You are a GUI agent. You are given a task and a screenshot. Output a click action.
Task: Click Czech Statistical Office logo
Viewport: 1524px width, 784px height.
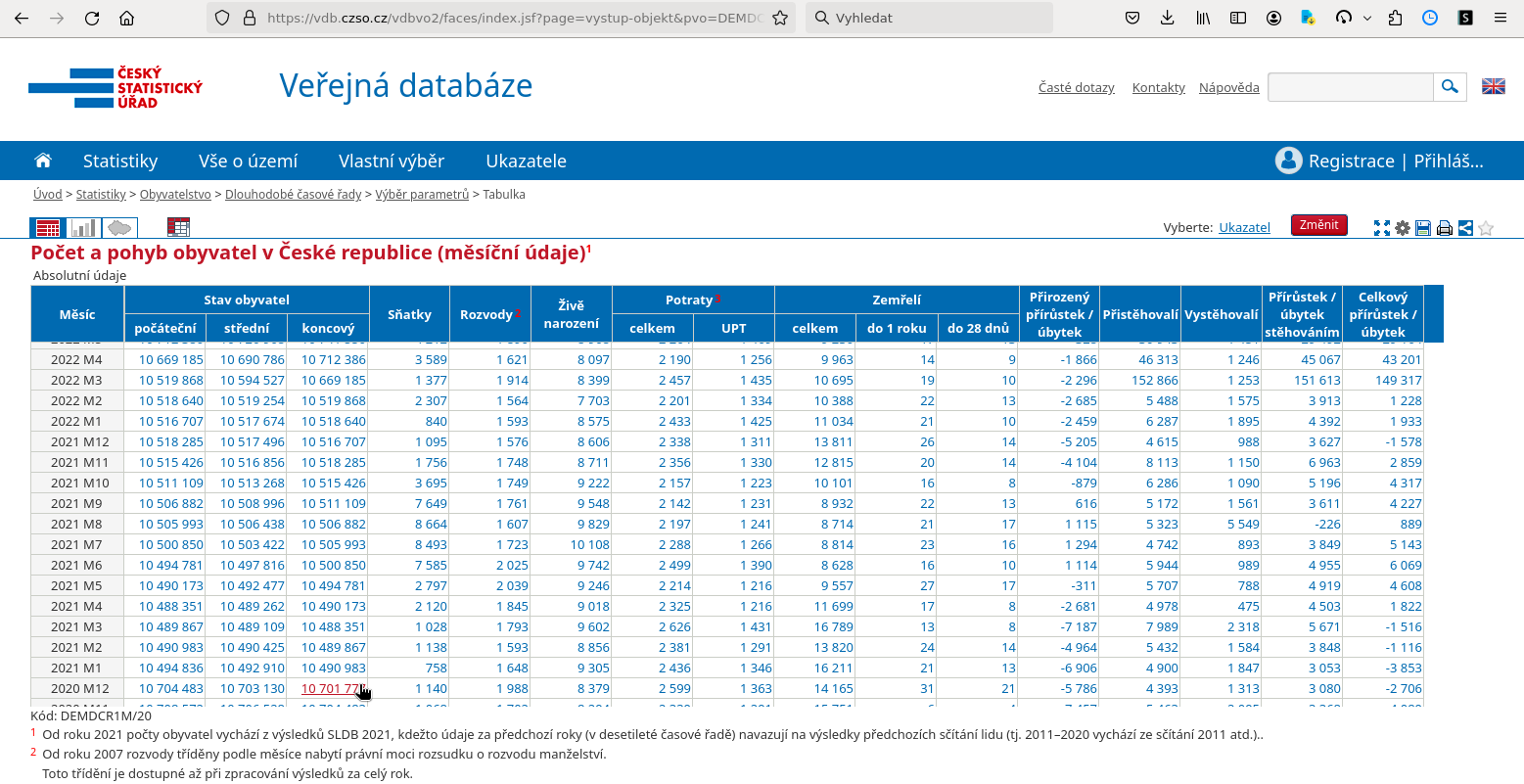(x=115, y=88)
